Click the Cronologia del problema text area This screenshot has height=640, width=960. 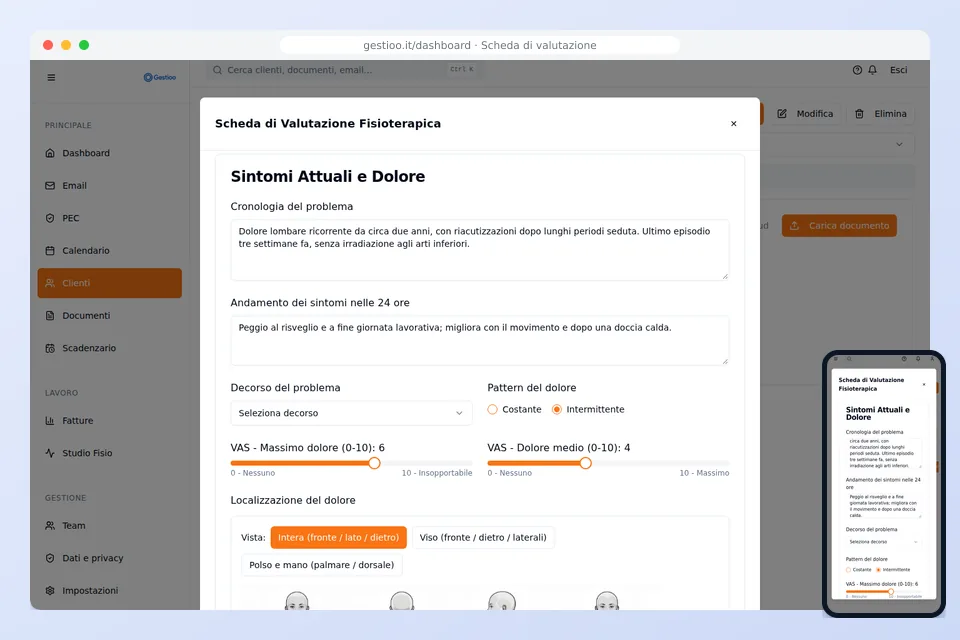(480, 250)
